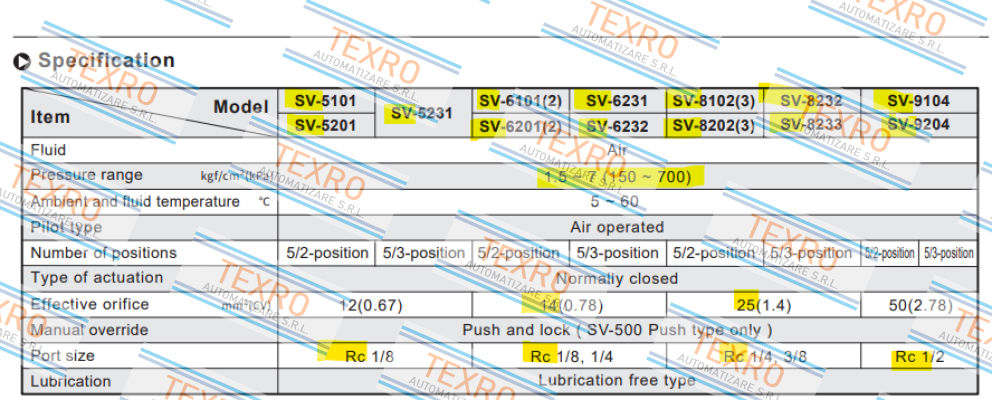Click the Rc 1/8 port size
Viewport: 992px width, 400px height.
[x=369, y=356]
